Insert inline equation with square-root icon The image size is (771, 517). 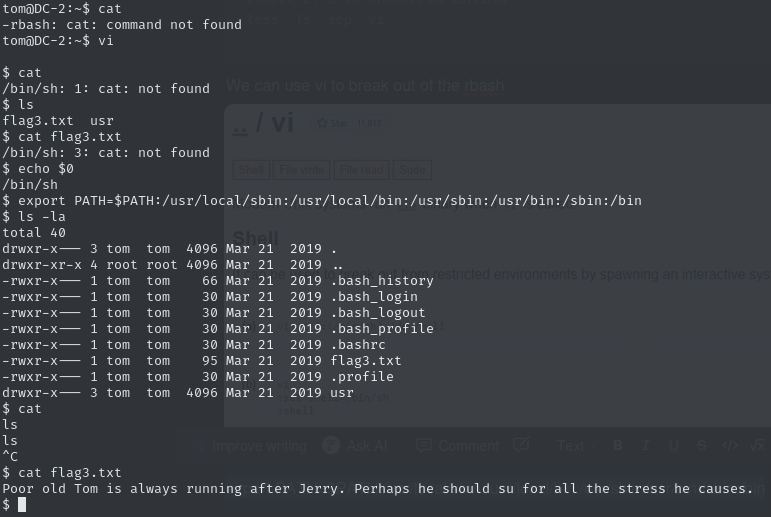pyautogui.click(x=758, y=446)
